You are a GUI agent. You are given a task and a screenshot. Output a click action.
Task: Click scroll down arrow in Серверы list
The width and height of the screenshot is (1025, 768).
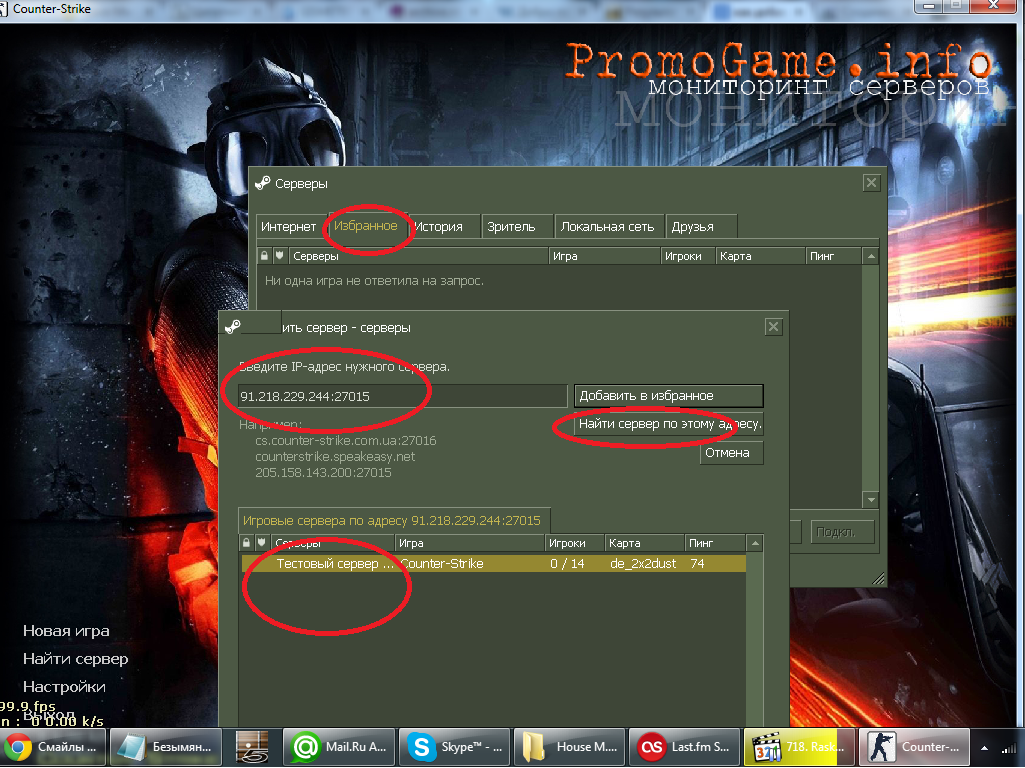(x=871, y=500)
